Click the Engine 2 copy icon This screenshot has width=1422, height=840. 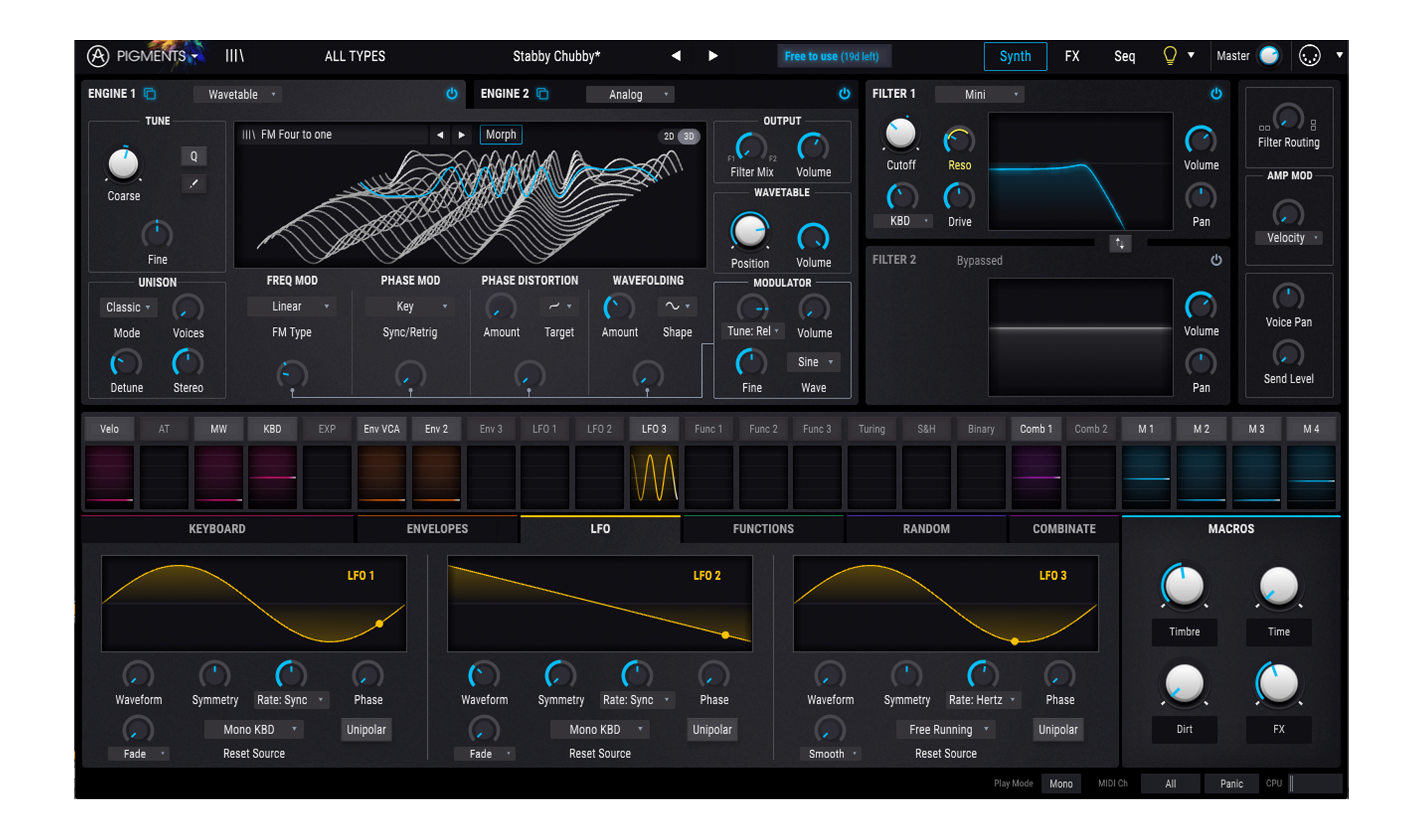click(x=543, y=94)
